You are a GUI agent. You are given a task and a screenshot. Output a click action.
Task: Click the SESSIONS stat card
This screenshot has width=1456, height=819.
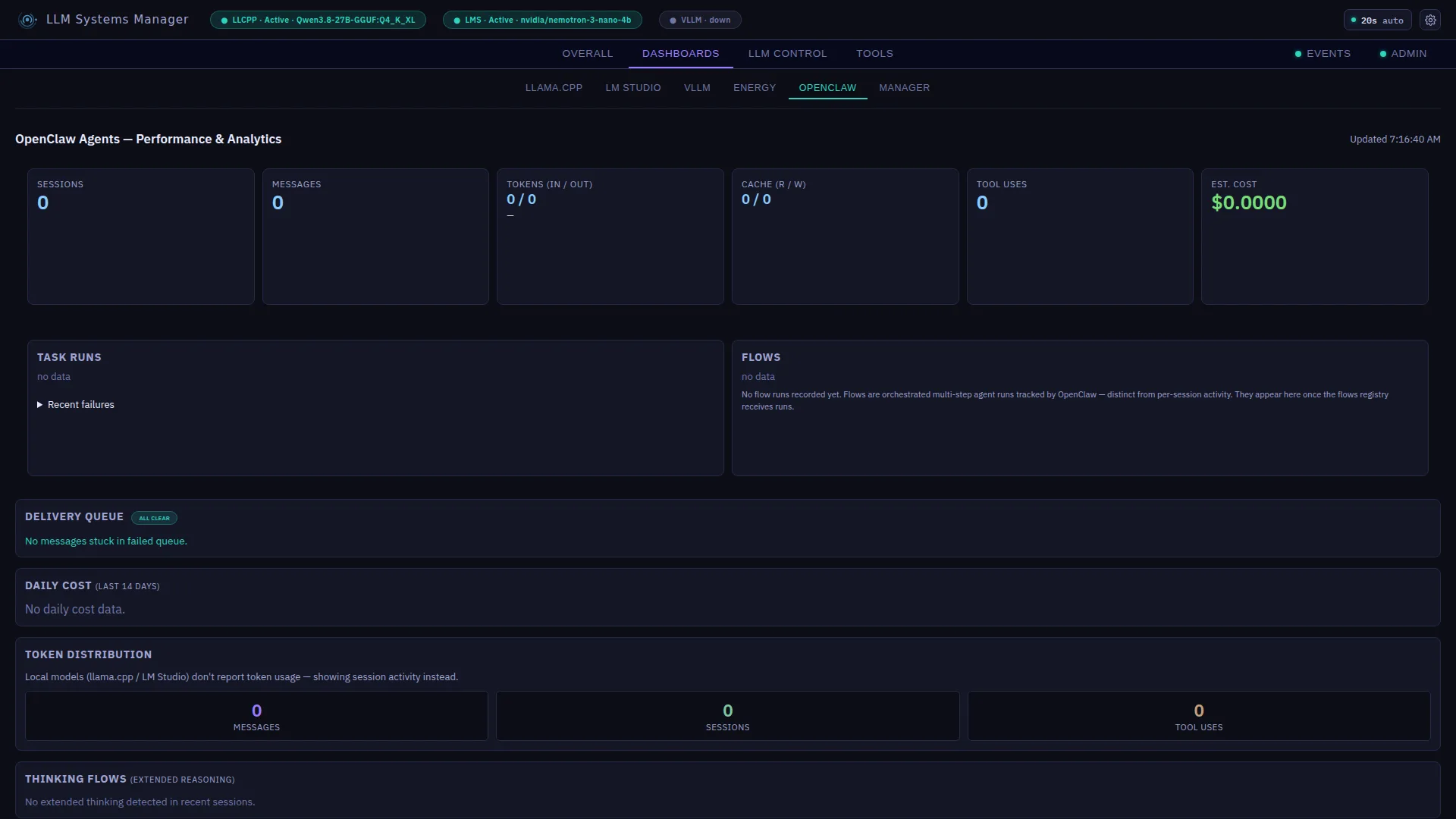click(141, 237)
